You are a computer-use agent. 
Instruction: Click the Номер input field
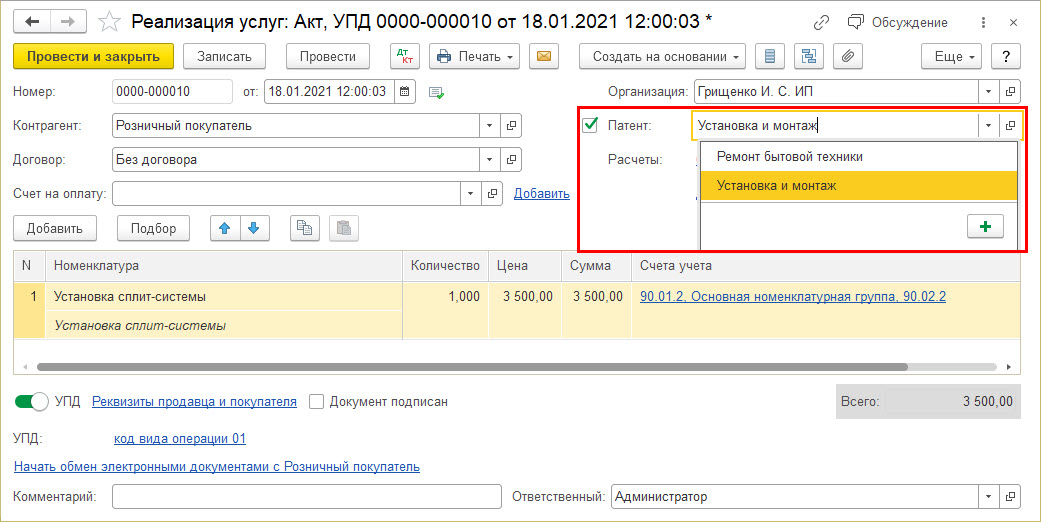(x=173, y=92)
